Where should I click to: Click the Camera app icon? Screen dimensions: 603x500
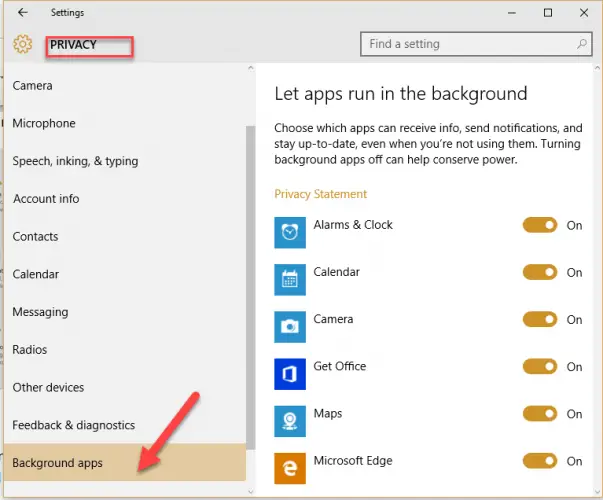290,327
